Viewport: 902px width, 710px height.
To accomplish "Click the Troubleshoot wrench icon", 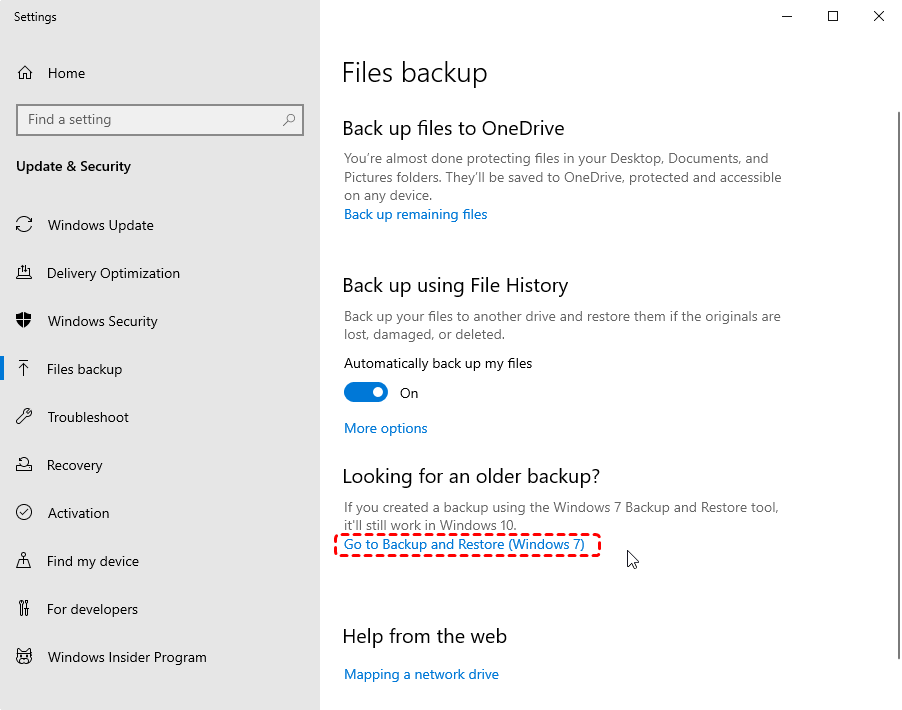I will (x=24, y=417).
